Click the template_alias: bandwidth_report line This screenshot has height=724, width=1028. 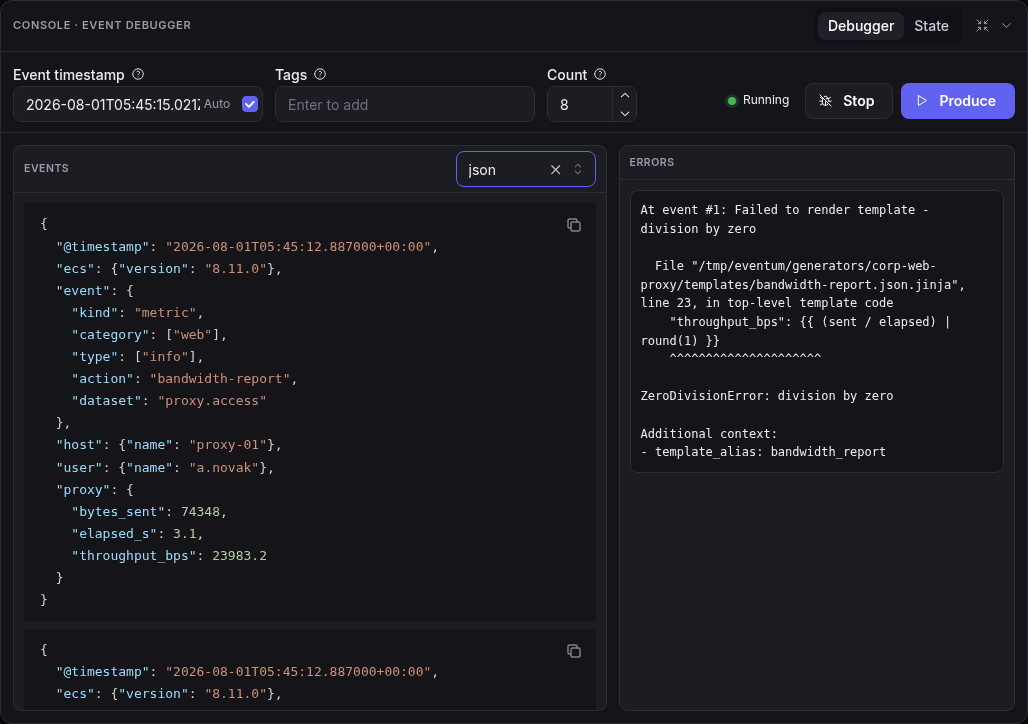coord(763,451)
